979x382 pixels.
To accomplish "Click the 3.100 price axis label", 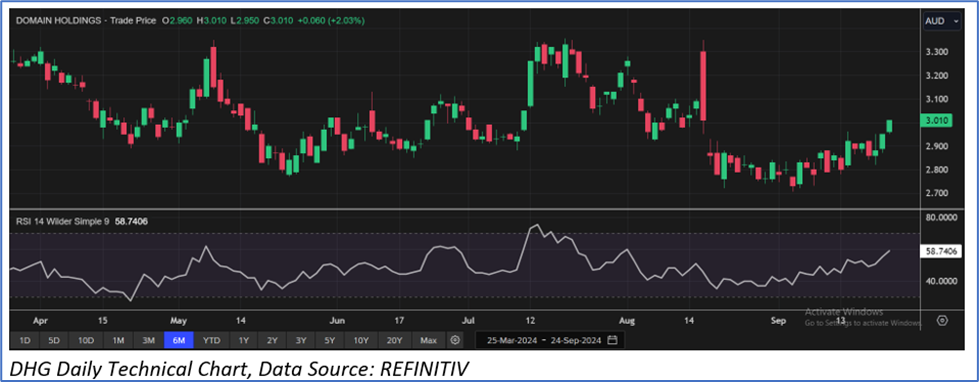I will click(937, 99).
